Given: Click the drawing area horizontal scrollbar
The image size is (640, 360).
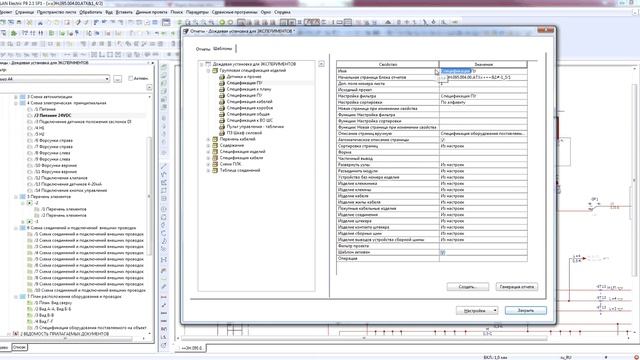Looking at the screenshot, I should point(363,338).
